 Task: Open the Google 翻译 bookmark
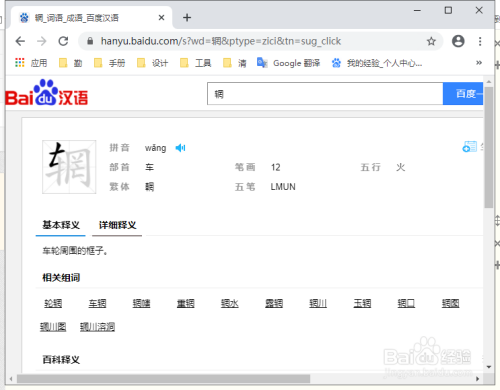point(288,63)
